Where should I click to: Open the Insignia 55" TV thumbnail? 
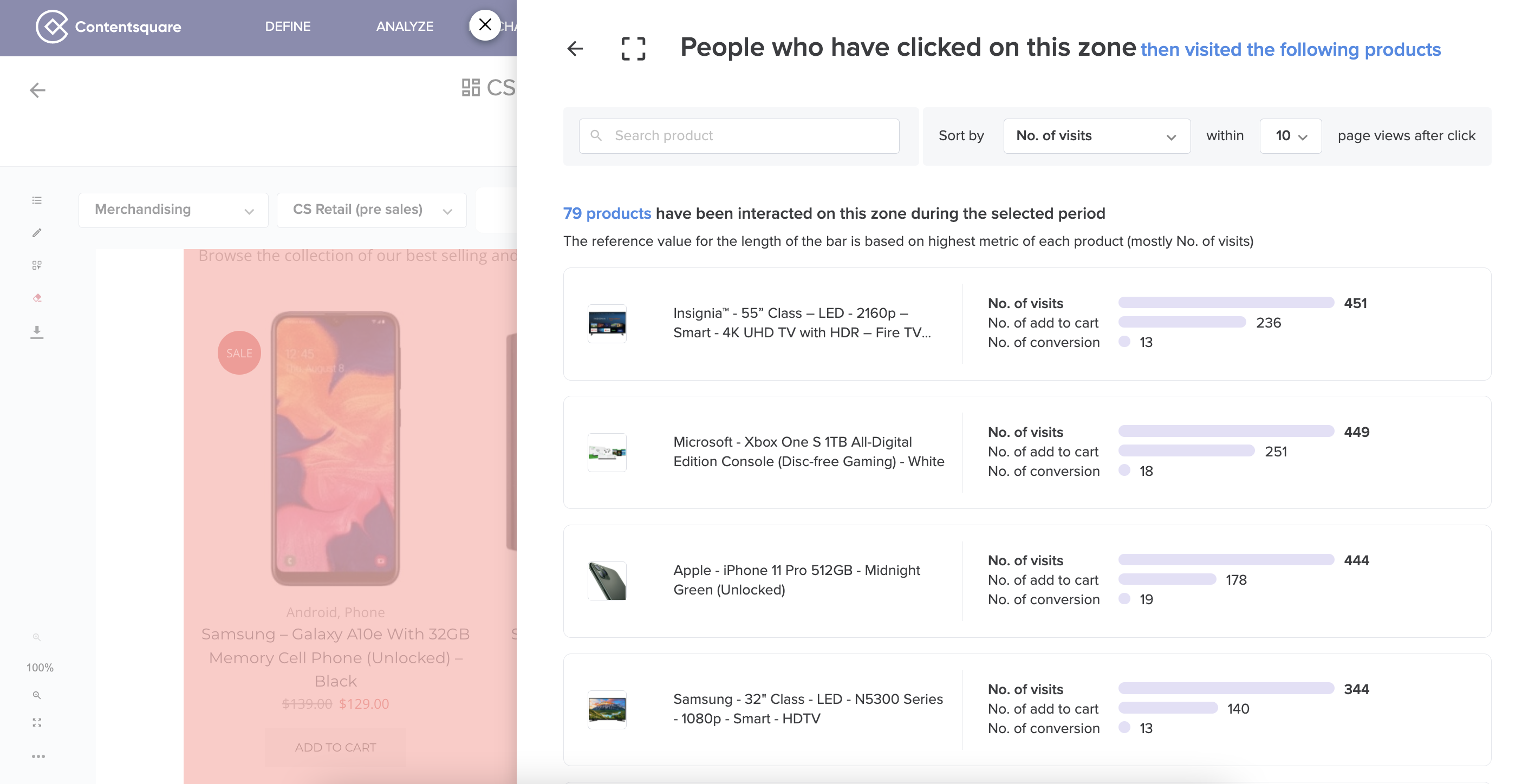(x=607, y=323)
